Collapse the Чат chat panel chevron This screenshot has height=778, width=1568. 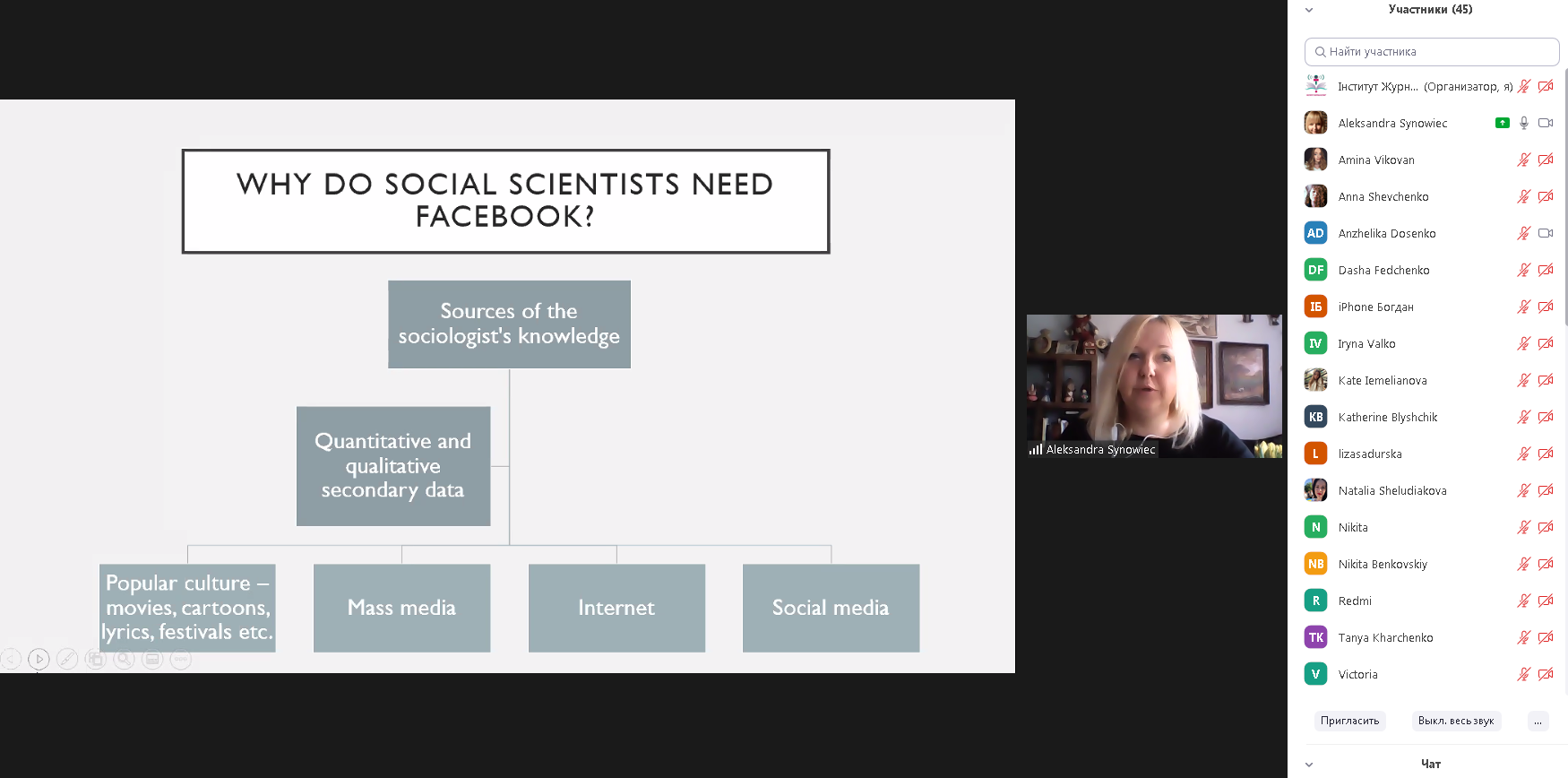1309,765
